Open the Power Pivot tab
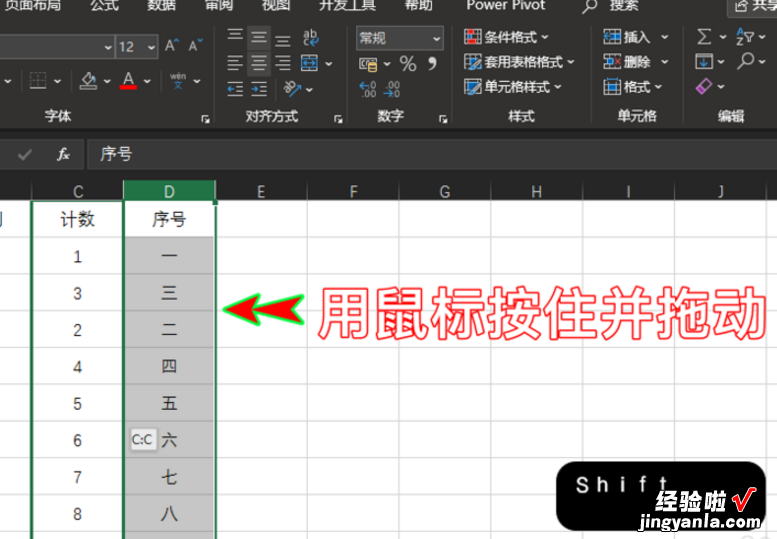The image size is (777, 539). pos(505,5)
